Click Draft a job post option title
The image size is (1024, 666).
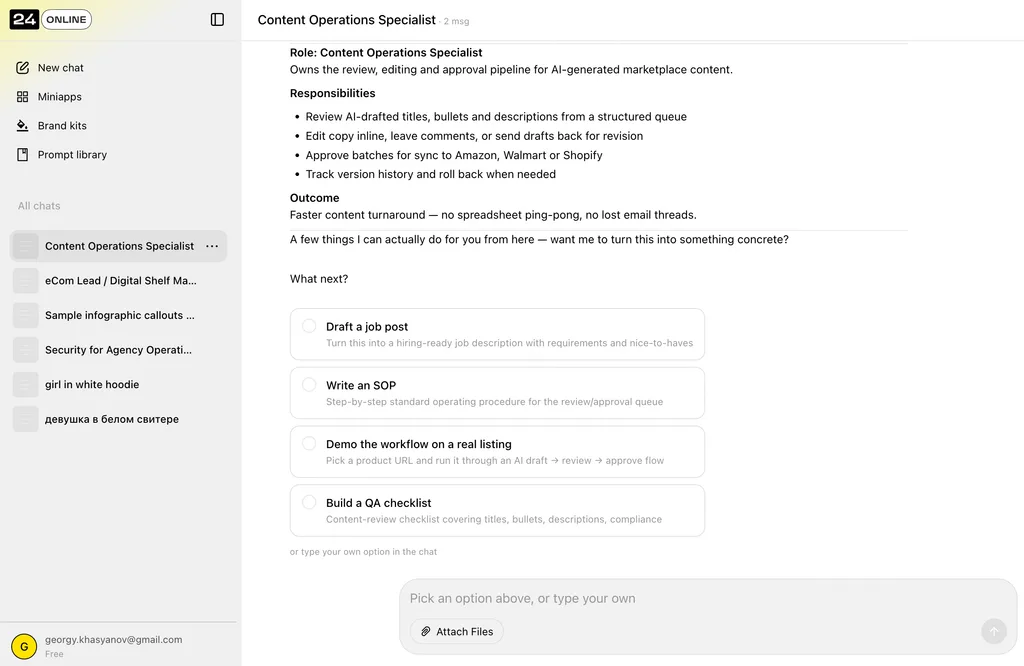click(x=367, y=326)
